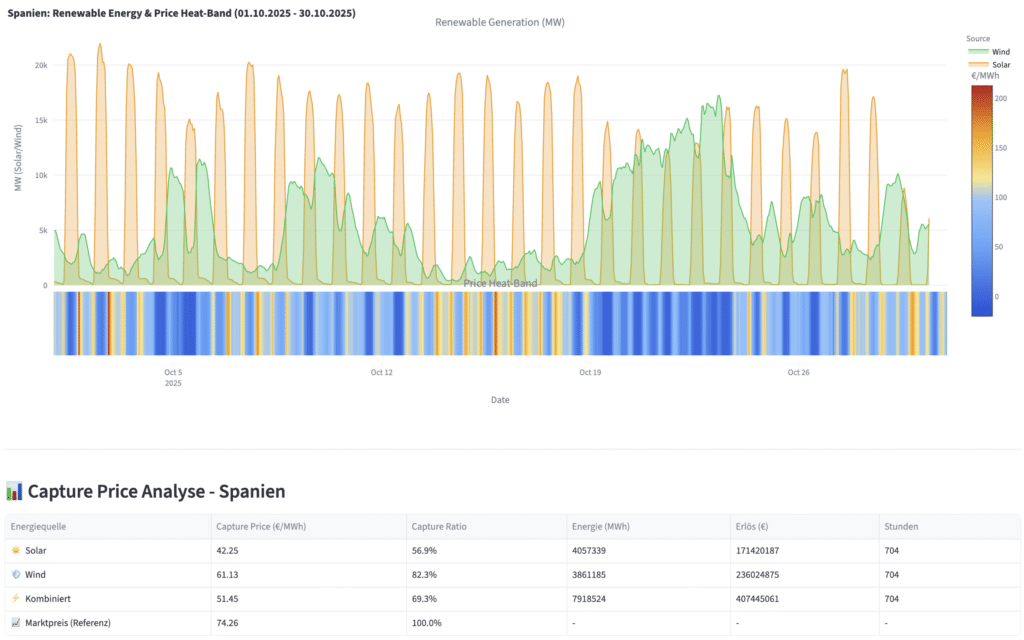Click the Stunden column header
1024x640 pixels.
901,526
